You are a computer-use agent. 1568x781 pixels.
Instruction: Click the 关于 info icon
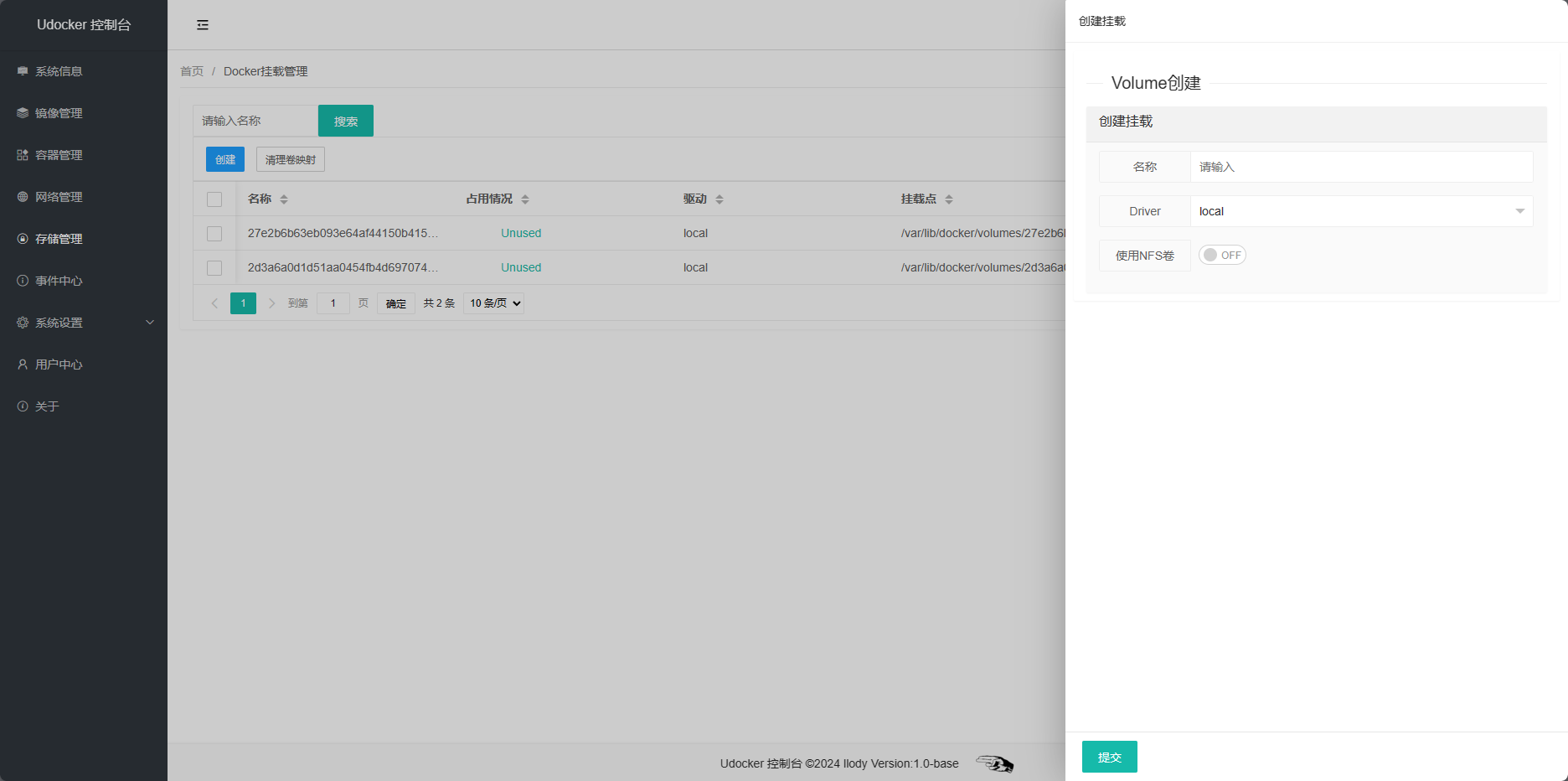[x=23, y=406]
